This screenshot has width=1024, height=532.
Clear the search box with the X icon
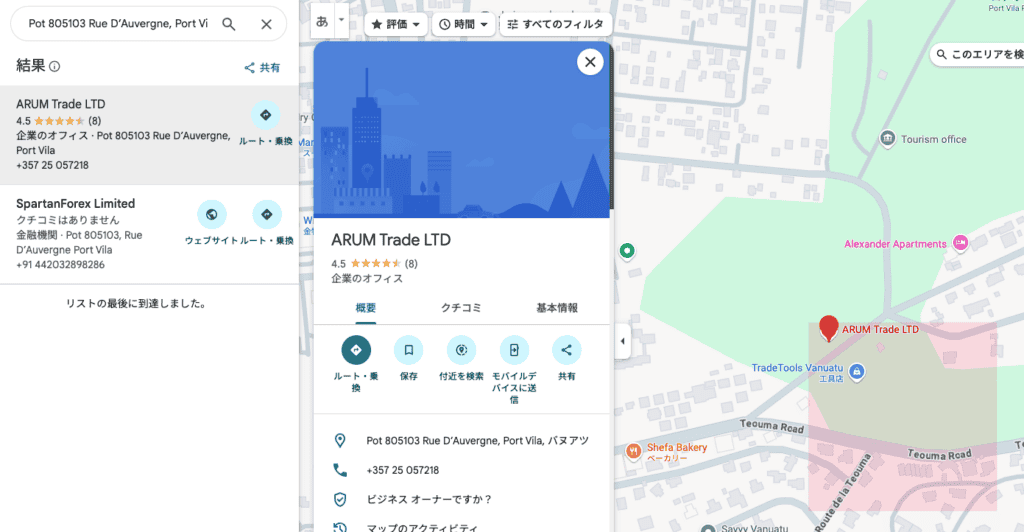point(266,24)
